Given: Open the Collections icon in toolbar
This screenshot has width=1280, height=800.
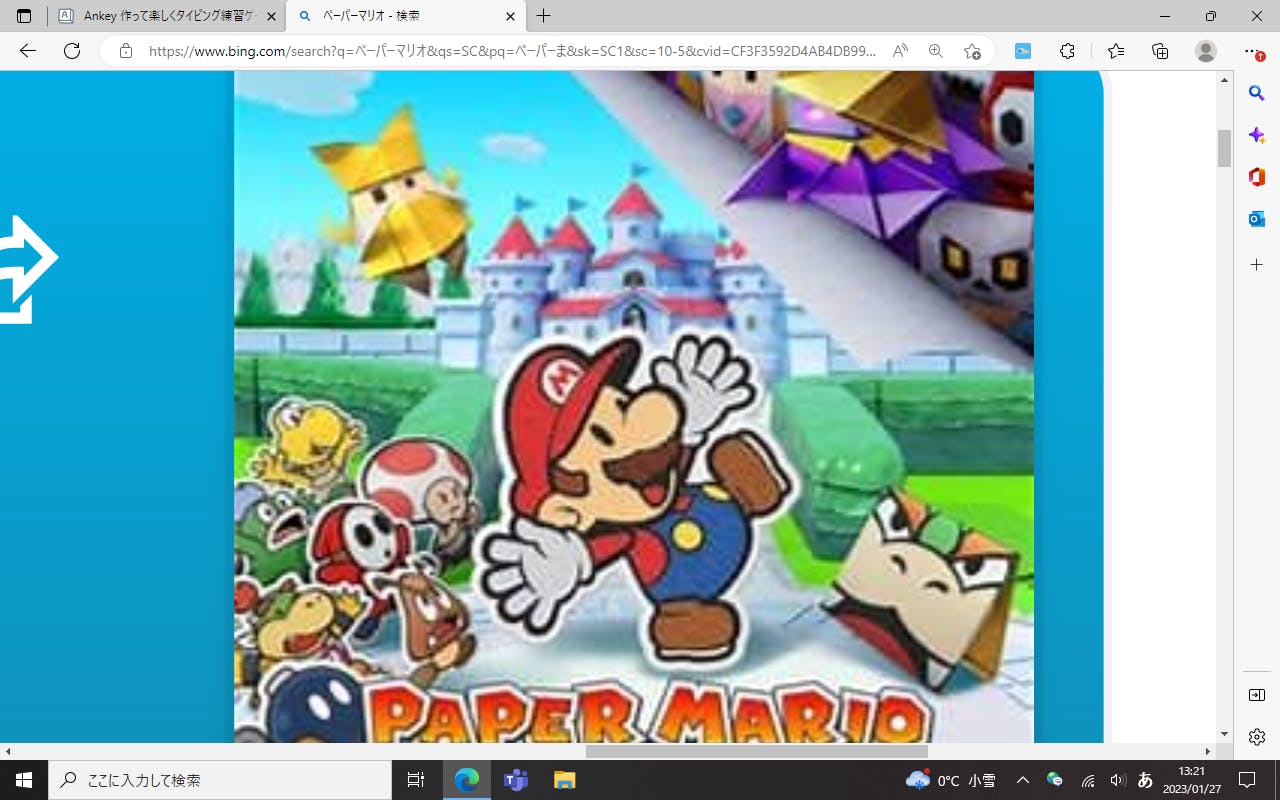Looking at the screenshot, I should pyautogui.click(x=1160, y=51).
